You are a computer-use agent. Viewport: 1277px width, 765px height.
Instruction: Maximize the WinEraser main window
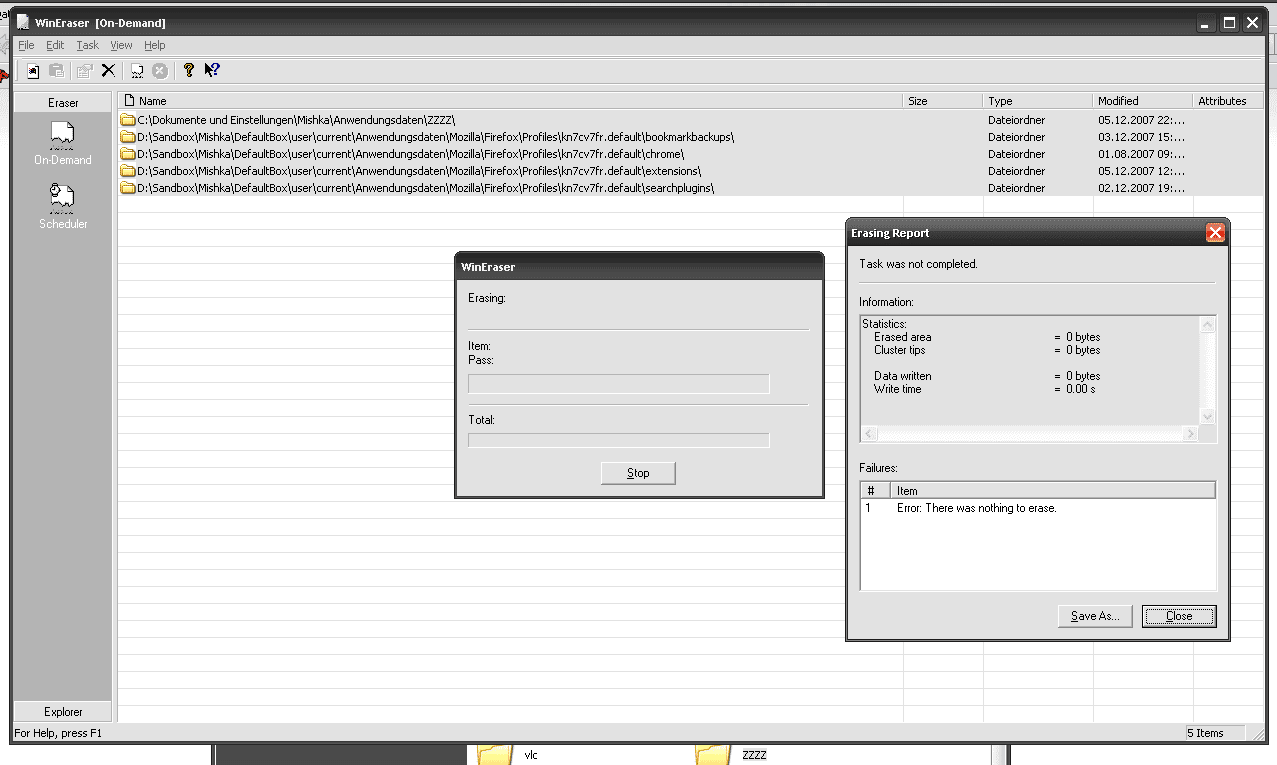1229,22
